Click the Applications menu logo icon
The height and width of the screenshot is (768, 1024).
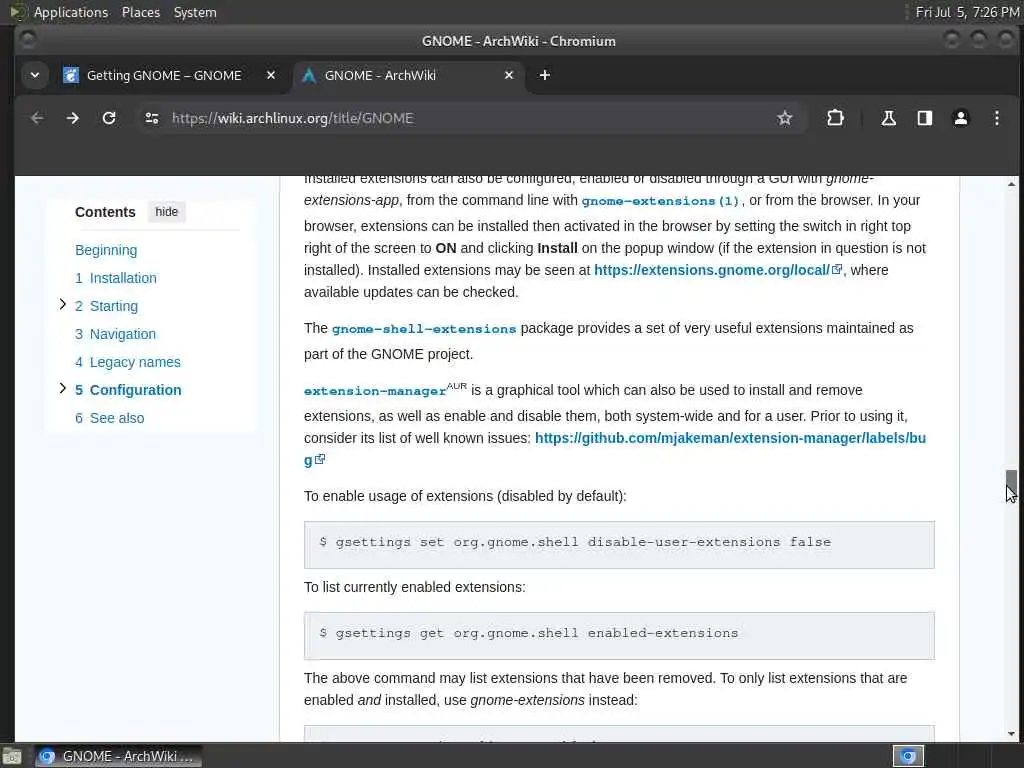18,12
